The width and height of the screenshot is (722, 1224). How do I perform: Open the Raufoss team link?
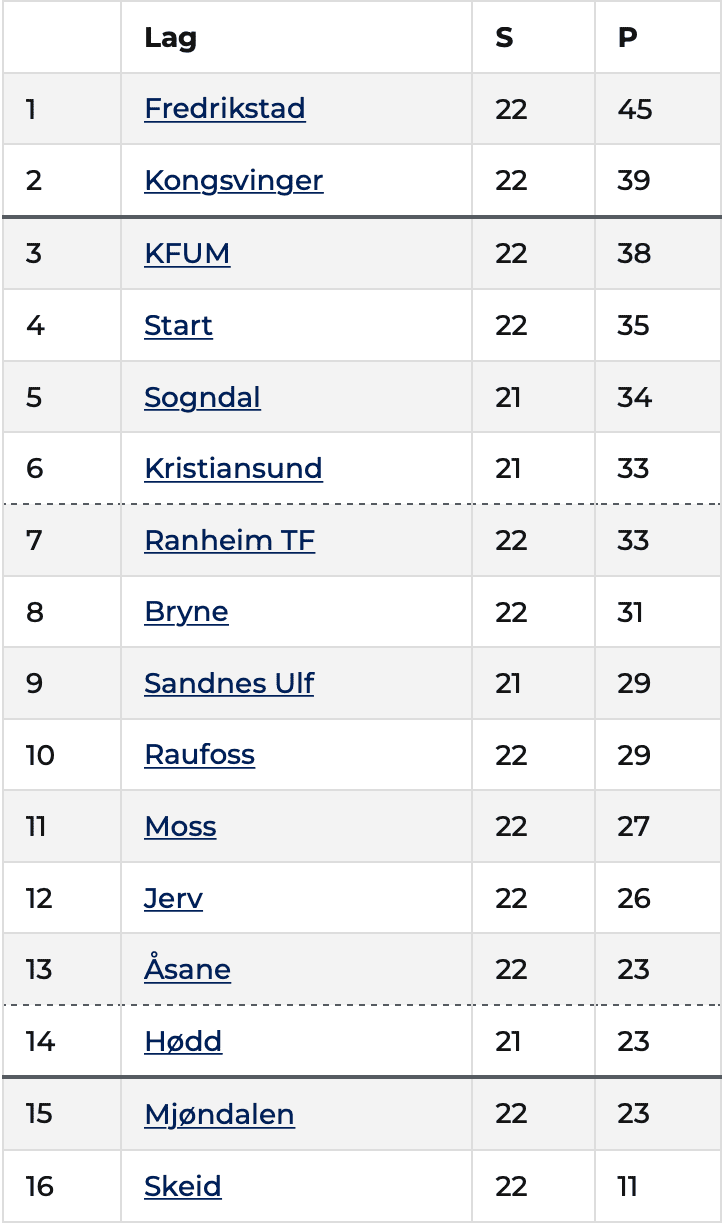coord(199,754)
